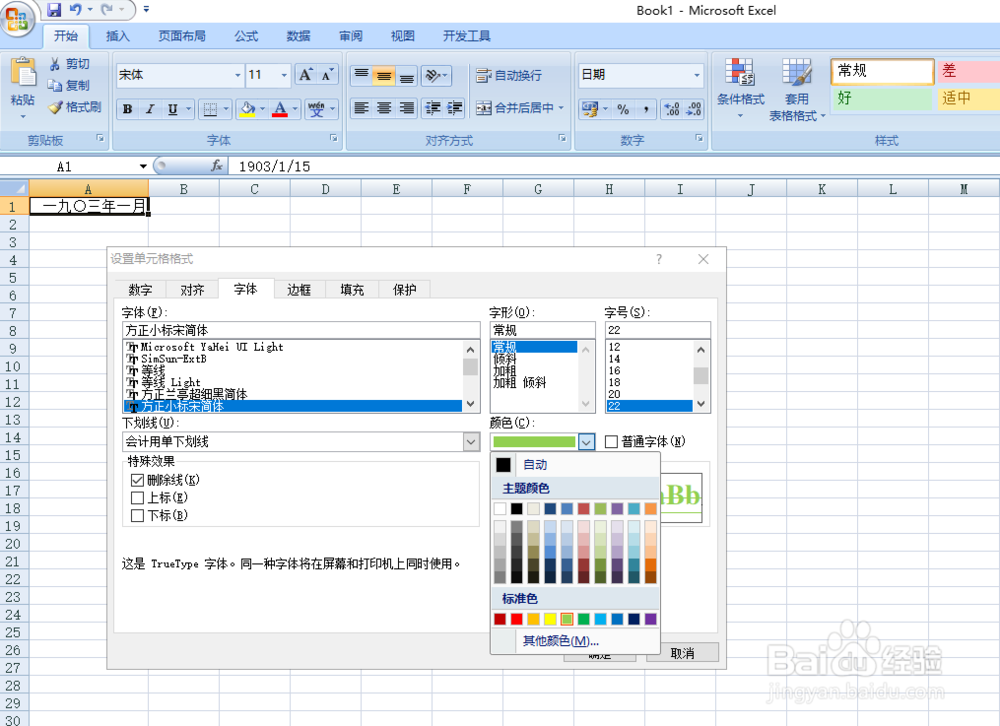The image size is (1000, 726).
Task: Switch to the 填充 dialog tab
Action: 351,290
